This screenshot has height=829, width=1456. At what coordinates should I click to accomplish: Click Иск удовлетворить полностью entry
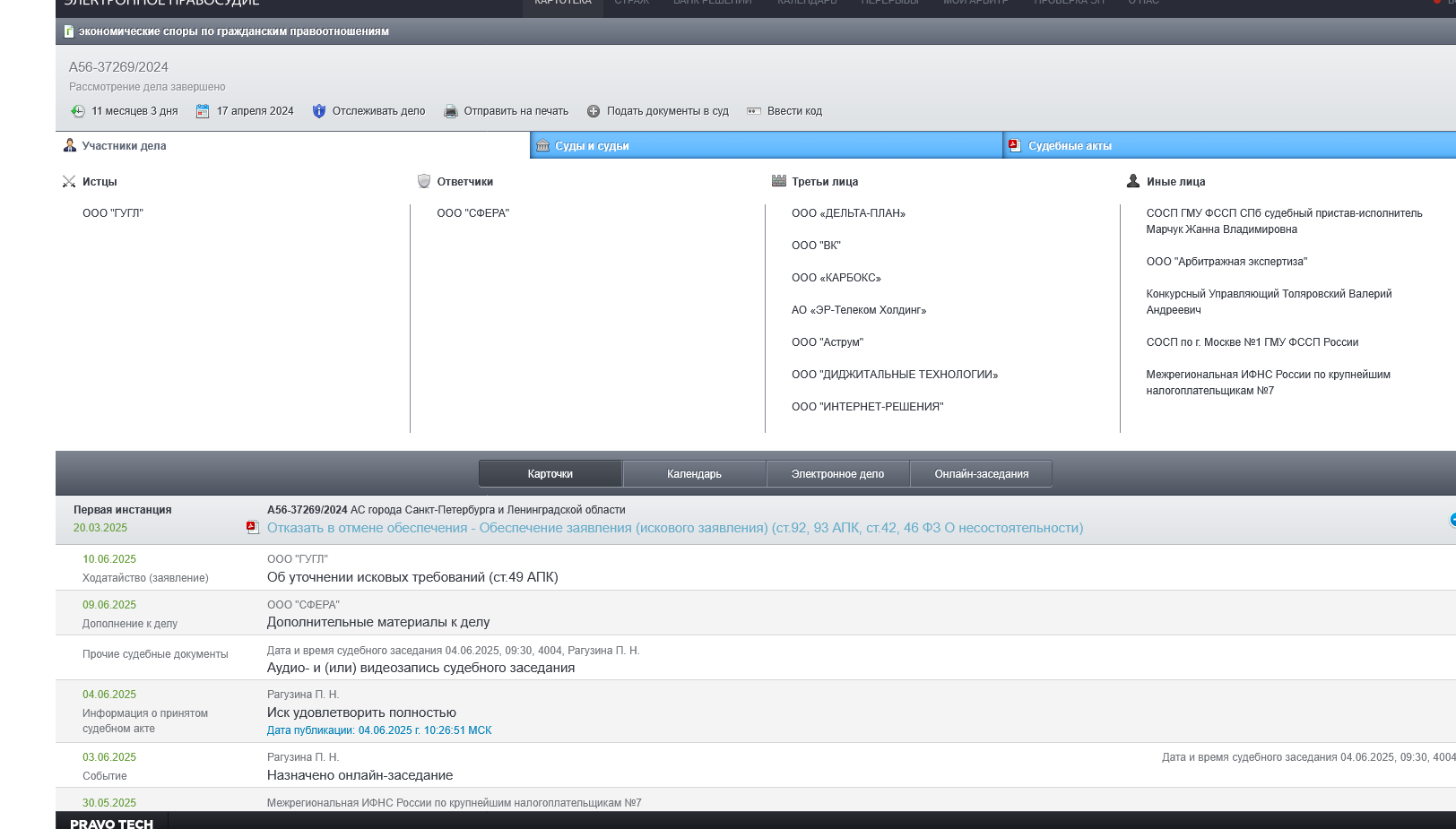click(361, 712)
